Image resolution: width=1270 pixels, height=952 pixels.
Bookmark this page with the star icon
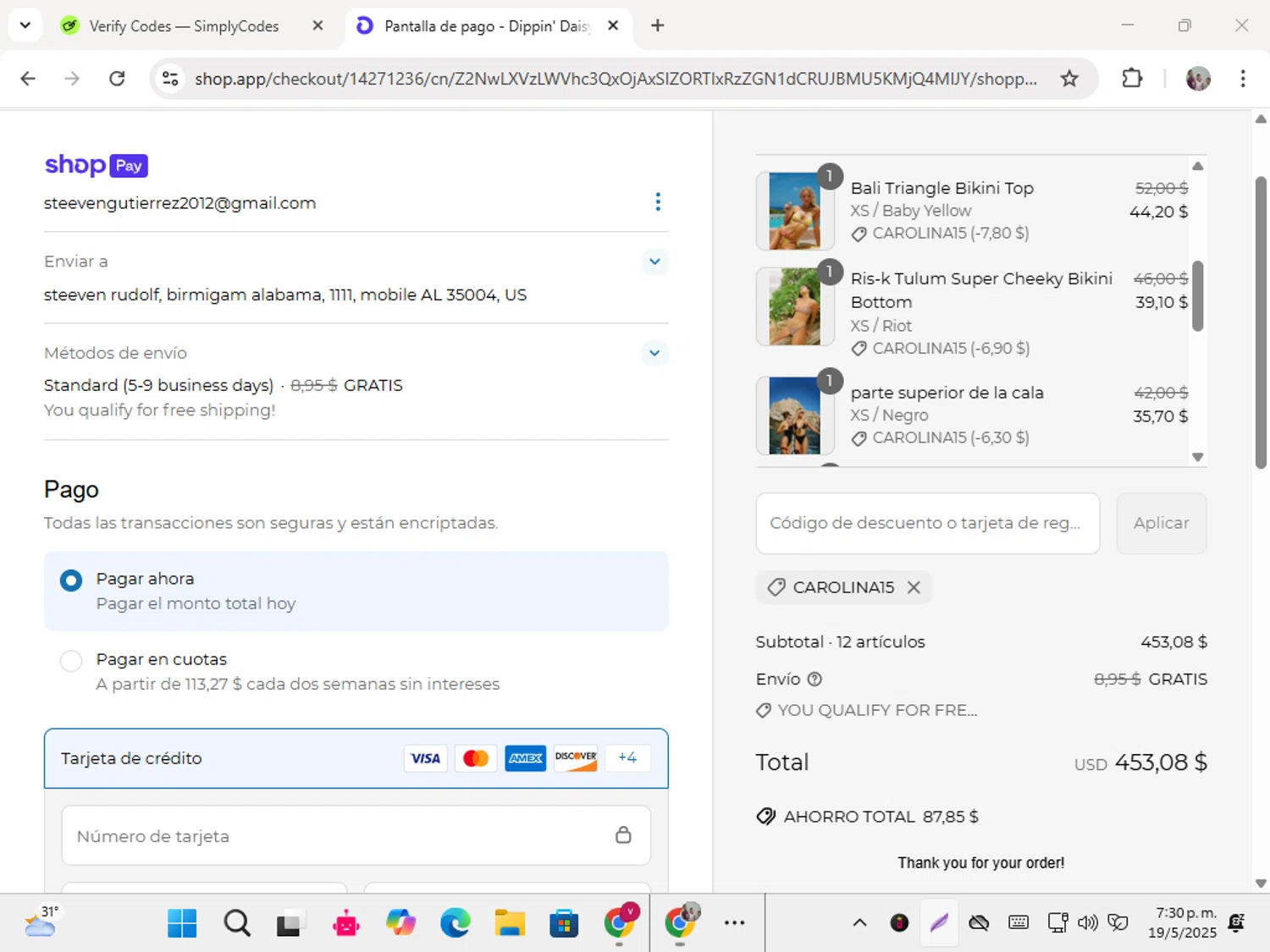tap(1069, 79)
